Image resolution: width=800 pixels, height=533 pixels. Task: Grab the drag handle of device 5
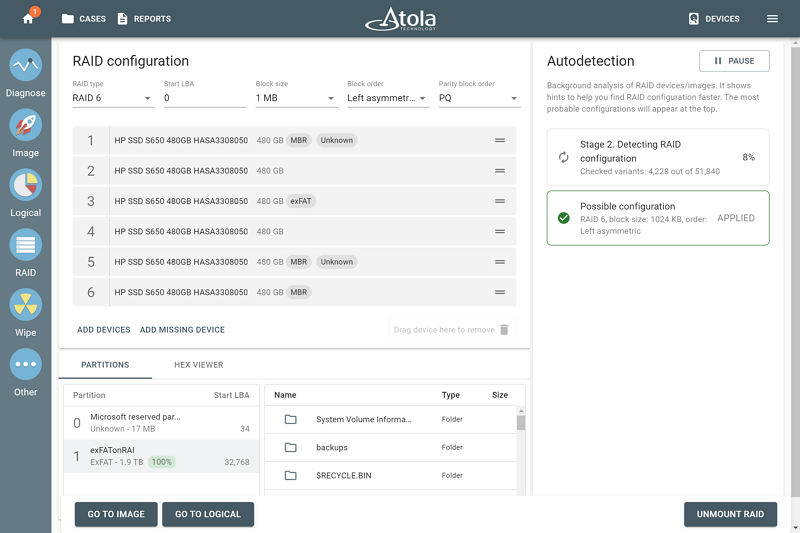pyautogui.click(x=500, y=262)
